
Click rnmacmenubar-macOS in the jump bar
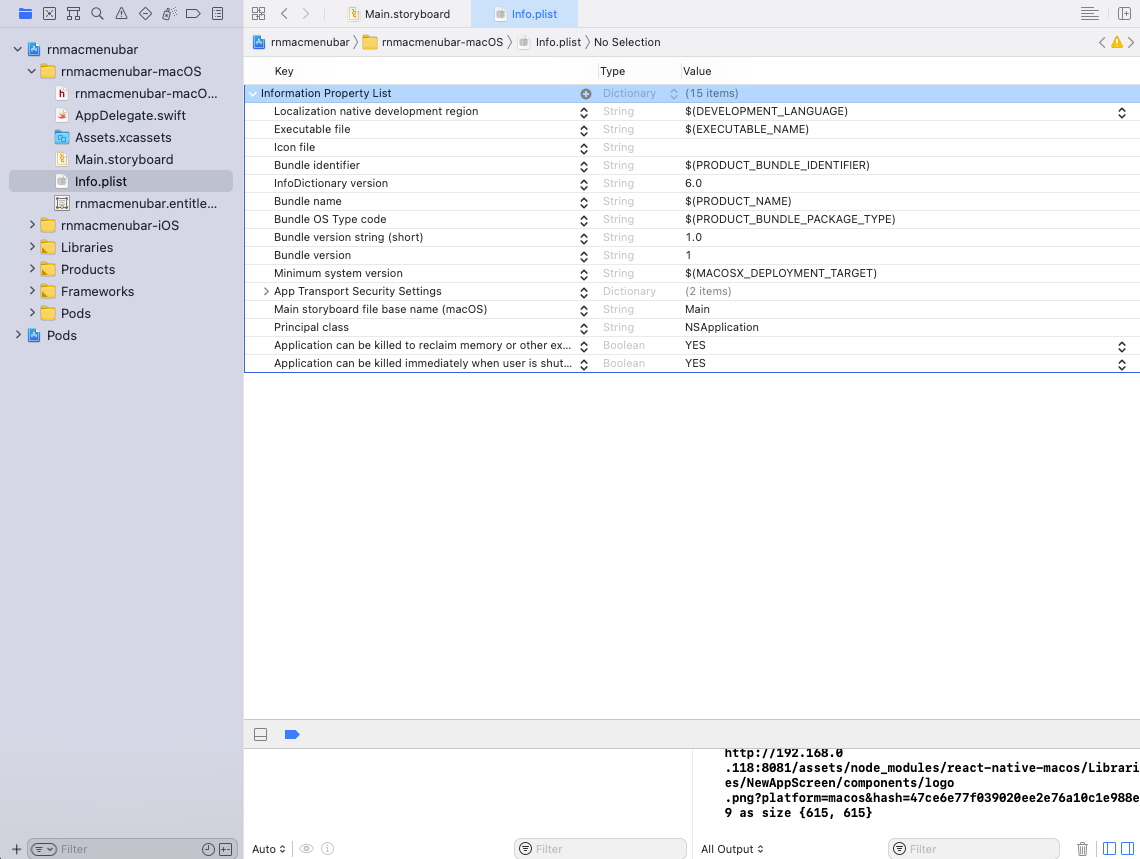pyautogui.click(x=433, y=42)
